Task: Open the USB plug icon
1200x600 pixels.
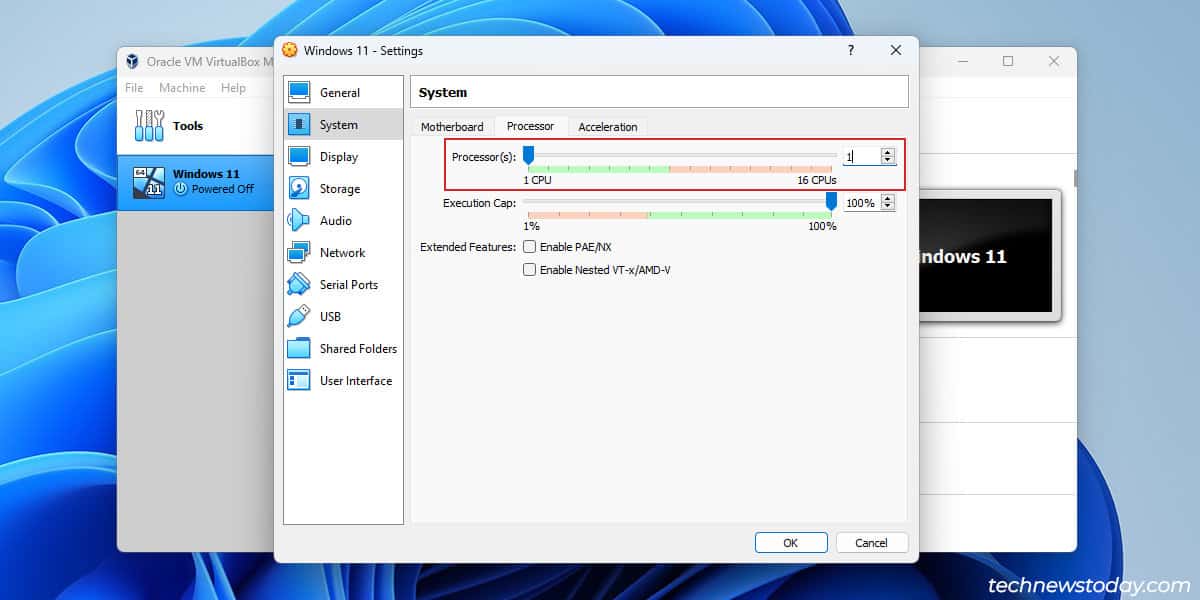Action: coord(299,317)
